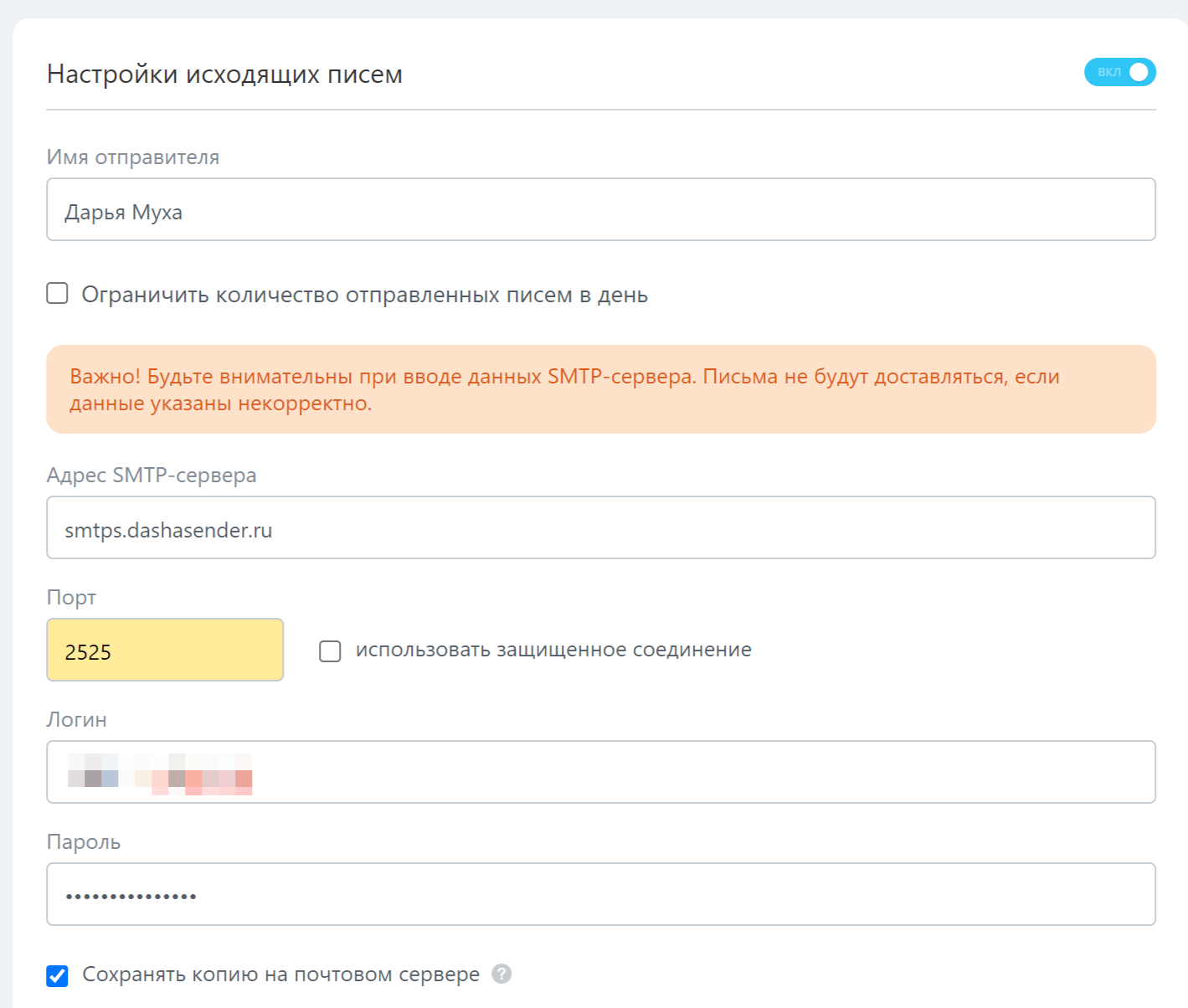Click the использовать защищенное соединение label text
This screenshot has height=1008, width=1188.
[x=553, y=650]
